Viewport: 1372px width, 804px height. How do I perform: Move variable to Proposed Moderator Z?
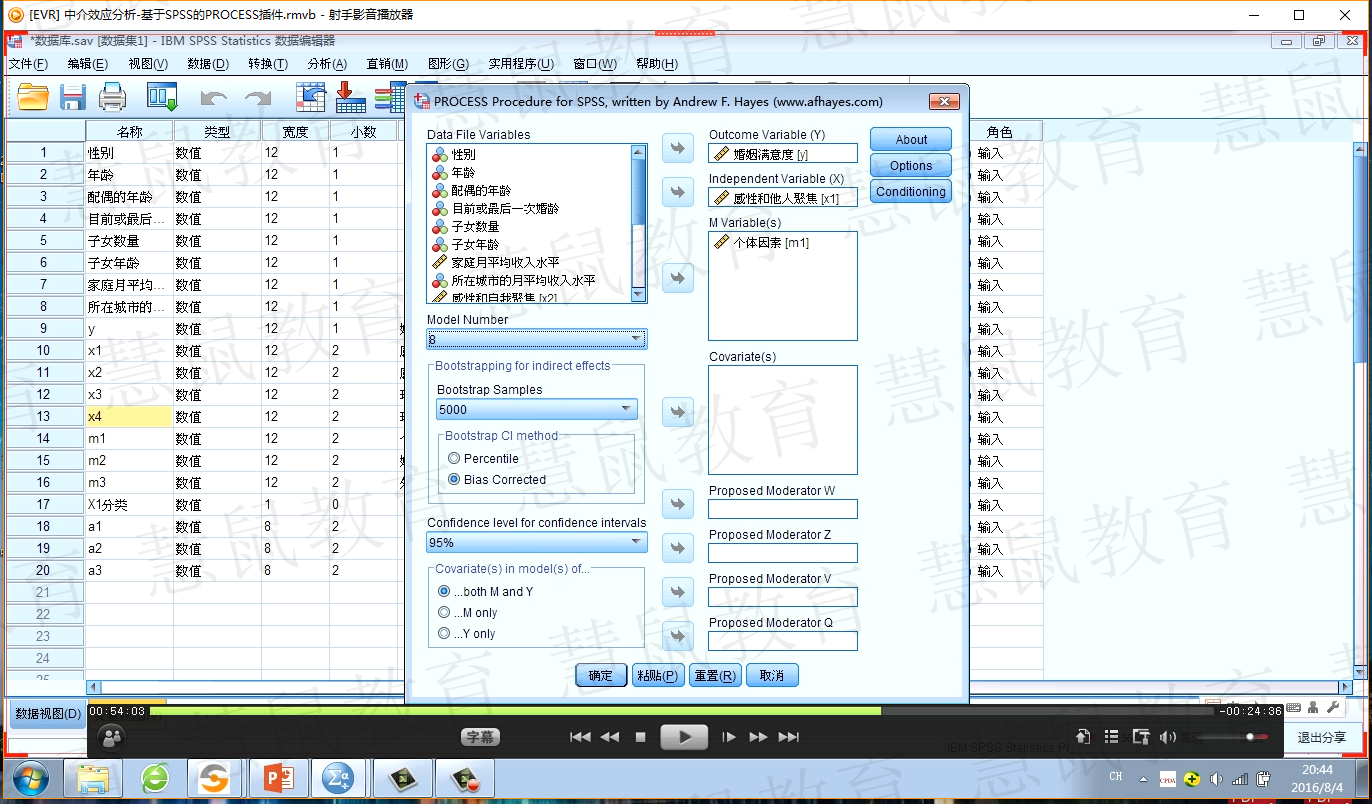678,548
